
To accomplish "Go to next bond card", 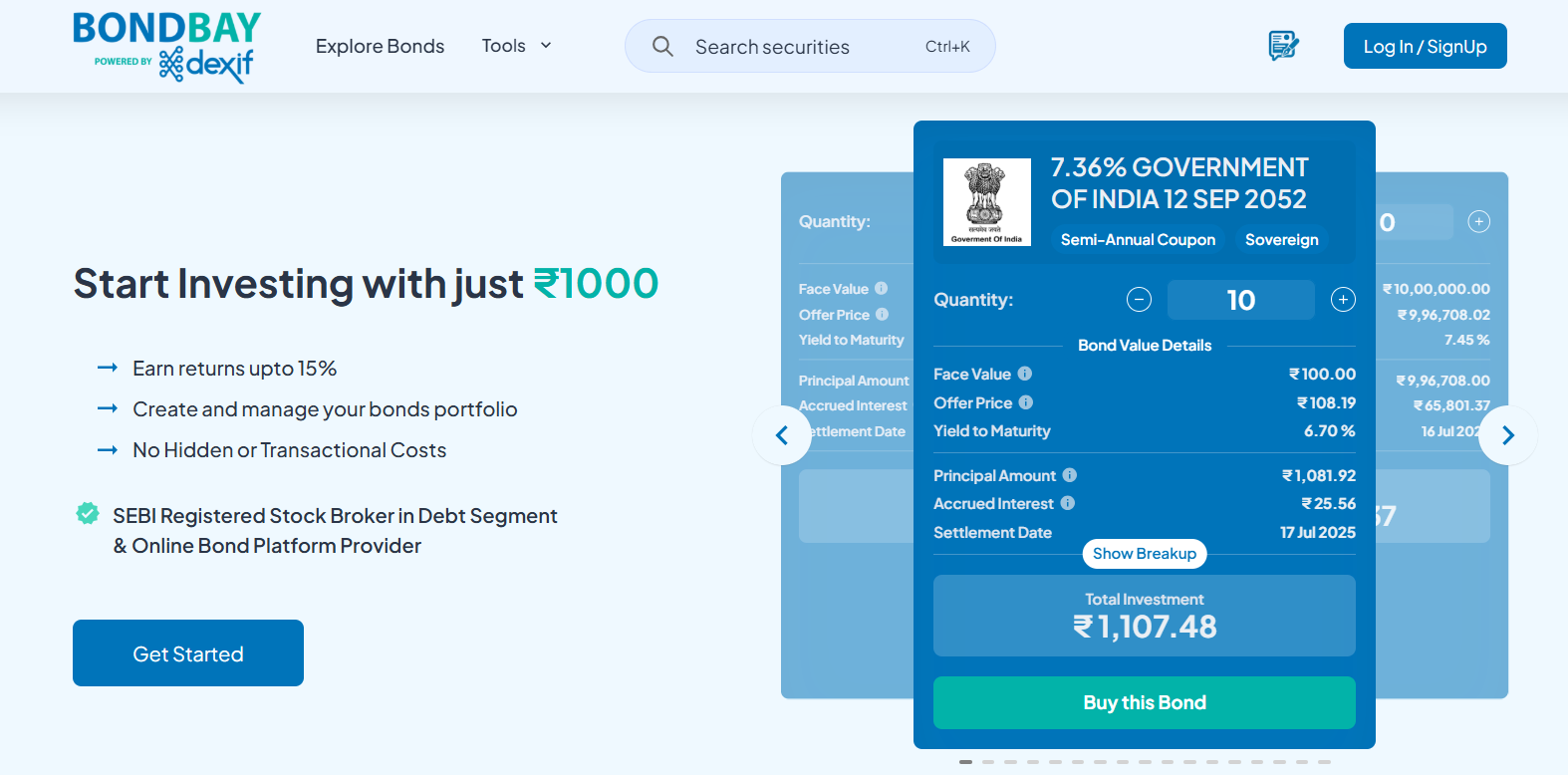I will pos(1507,435).
